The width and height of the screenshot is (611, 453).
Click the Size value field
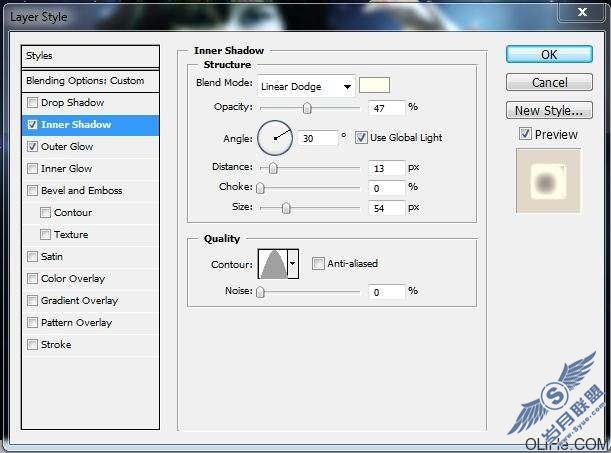(x=386, y=208)
